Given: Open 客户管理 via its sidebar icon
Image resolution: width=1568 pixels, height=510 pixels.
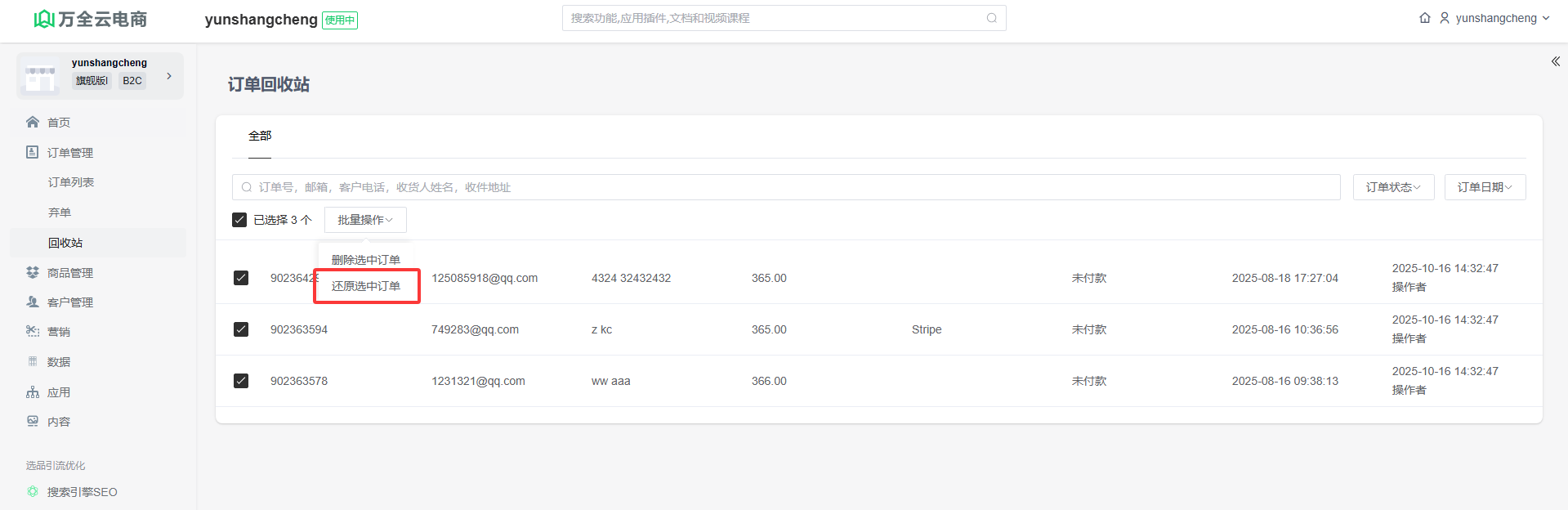Looking at the screenshot, I should coord(33,302).
